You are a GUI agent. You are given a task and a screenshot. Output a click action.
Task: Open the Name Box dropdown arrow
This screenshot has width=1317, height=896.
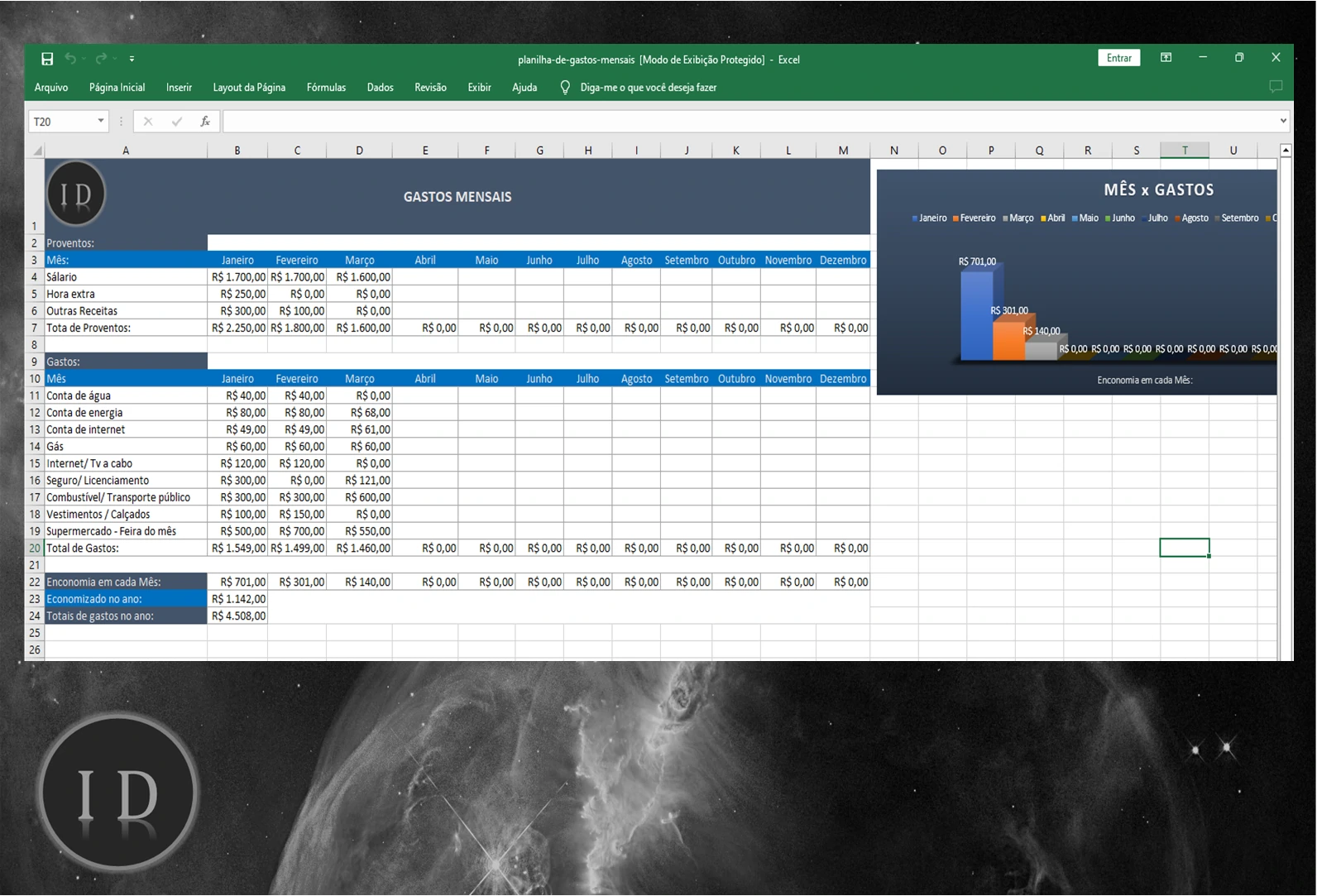(x=101, y=122)
